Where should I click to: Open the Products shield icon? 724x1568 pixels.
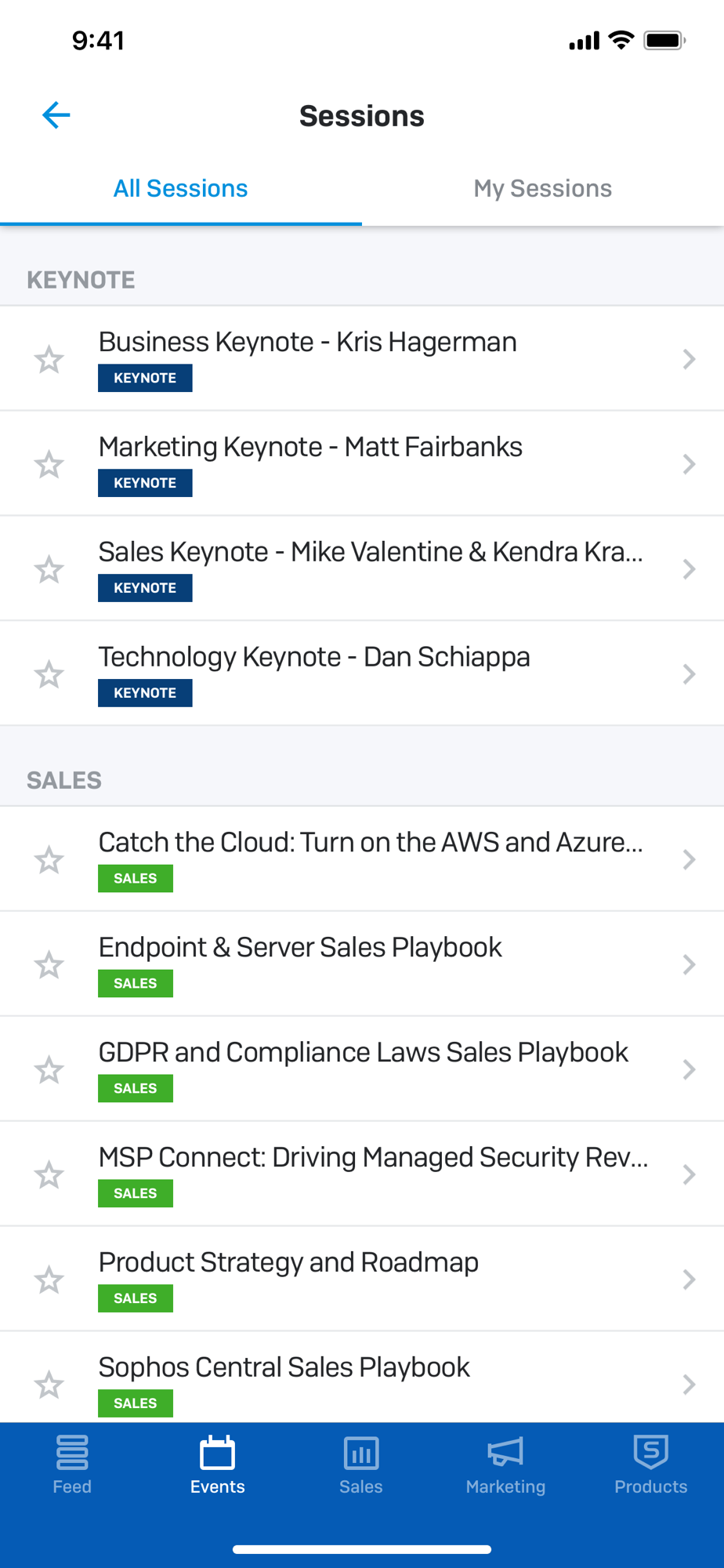pyautogui.click(x=650, y=1452)
